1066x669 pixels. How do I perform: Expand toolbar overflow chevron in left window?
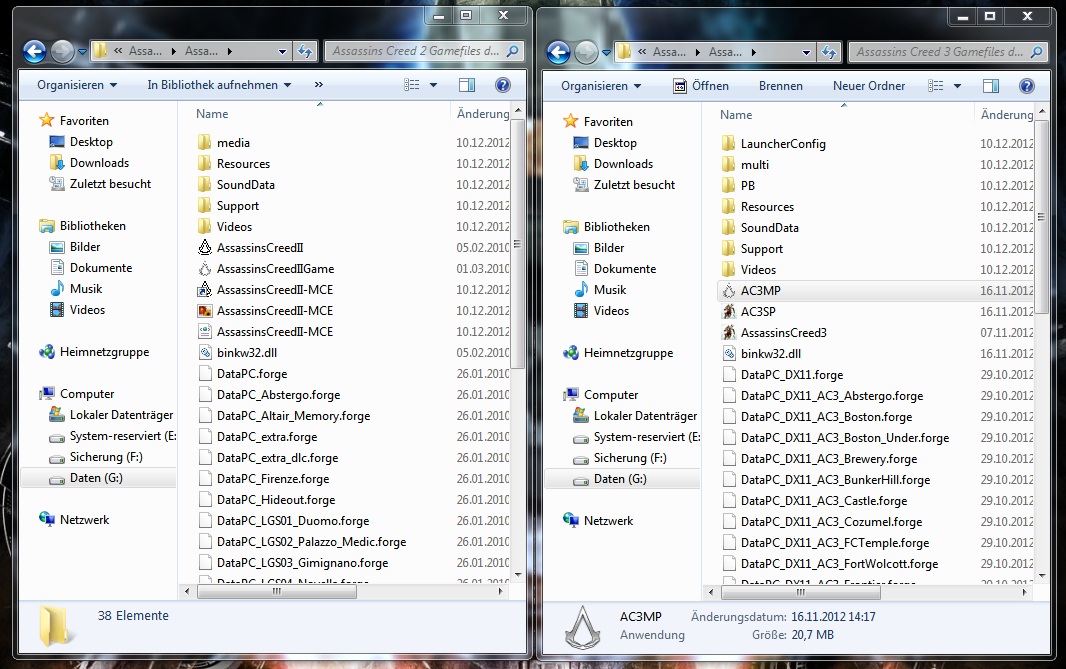(x=319, y=85)
